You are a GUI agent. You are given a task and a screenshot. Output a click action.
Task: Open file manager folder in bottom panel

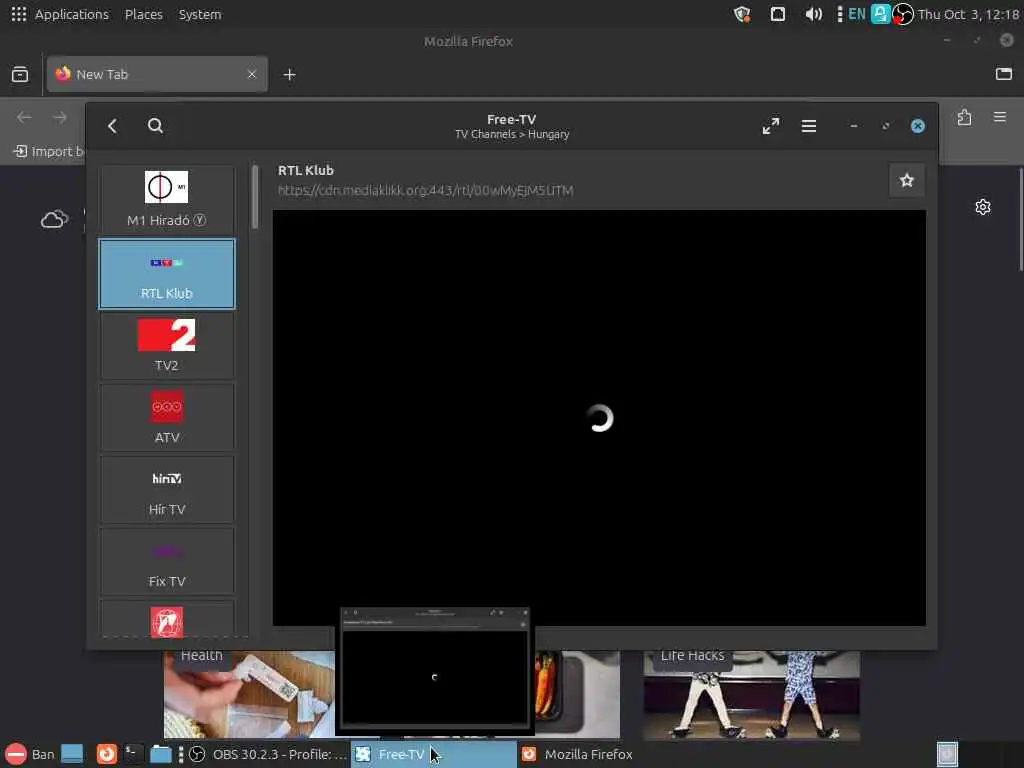click(x=160, y=754)
